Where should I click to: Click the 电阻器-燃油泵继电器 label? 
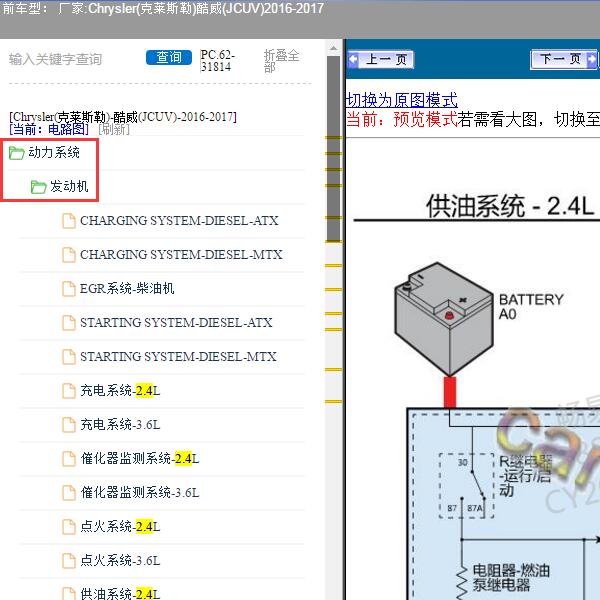[511, 577]
